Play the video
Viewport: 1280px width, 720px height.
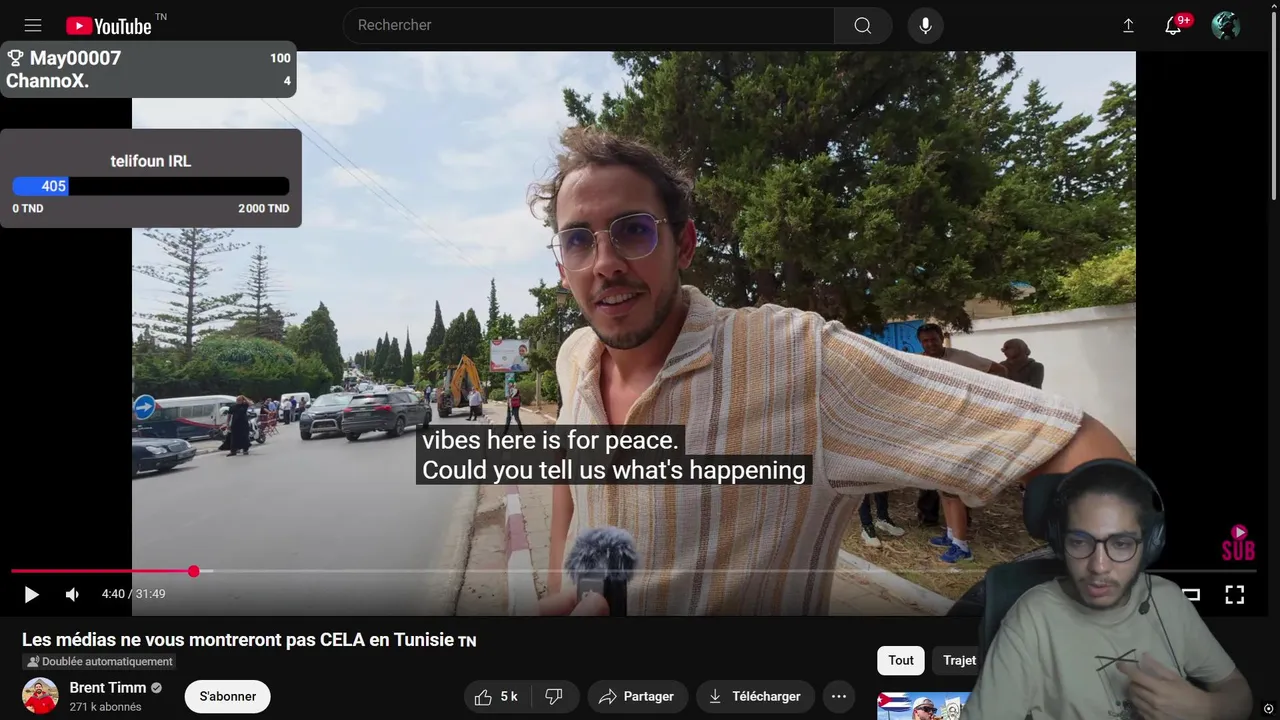tap(31, 594)
